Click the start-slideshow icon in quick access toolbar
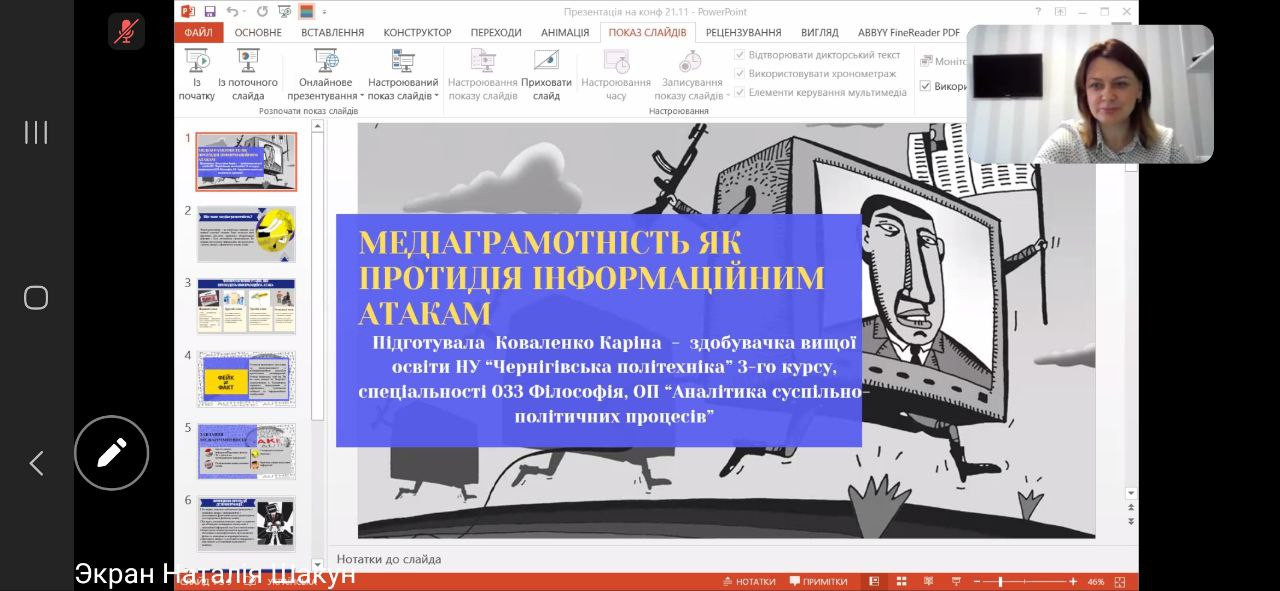The width and height of the screenshot is (1280, 591). tap(283, 12)
